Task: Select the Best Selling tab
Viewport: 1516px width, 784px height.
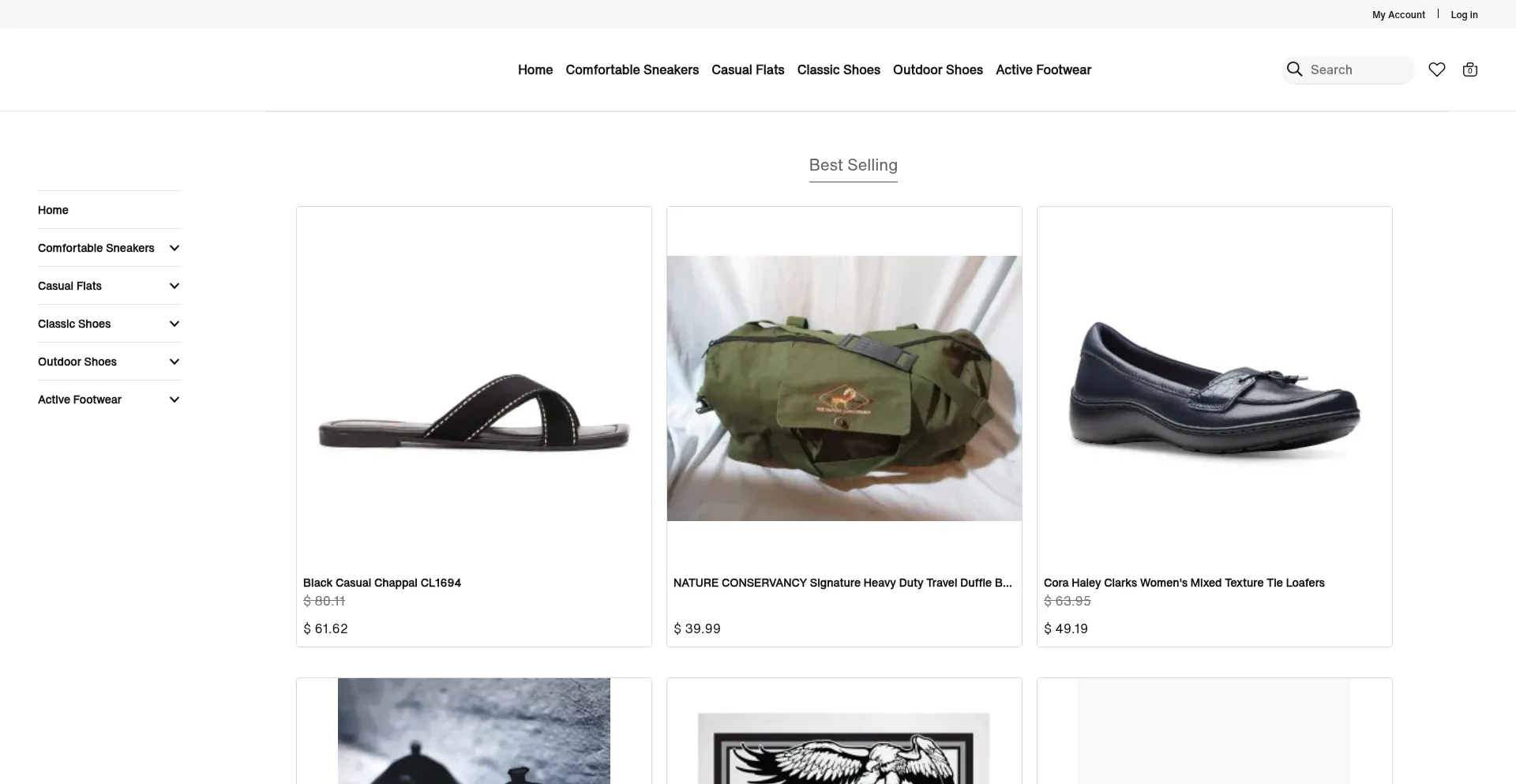Action: (853, 165)
